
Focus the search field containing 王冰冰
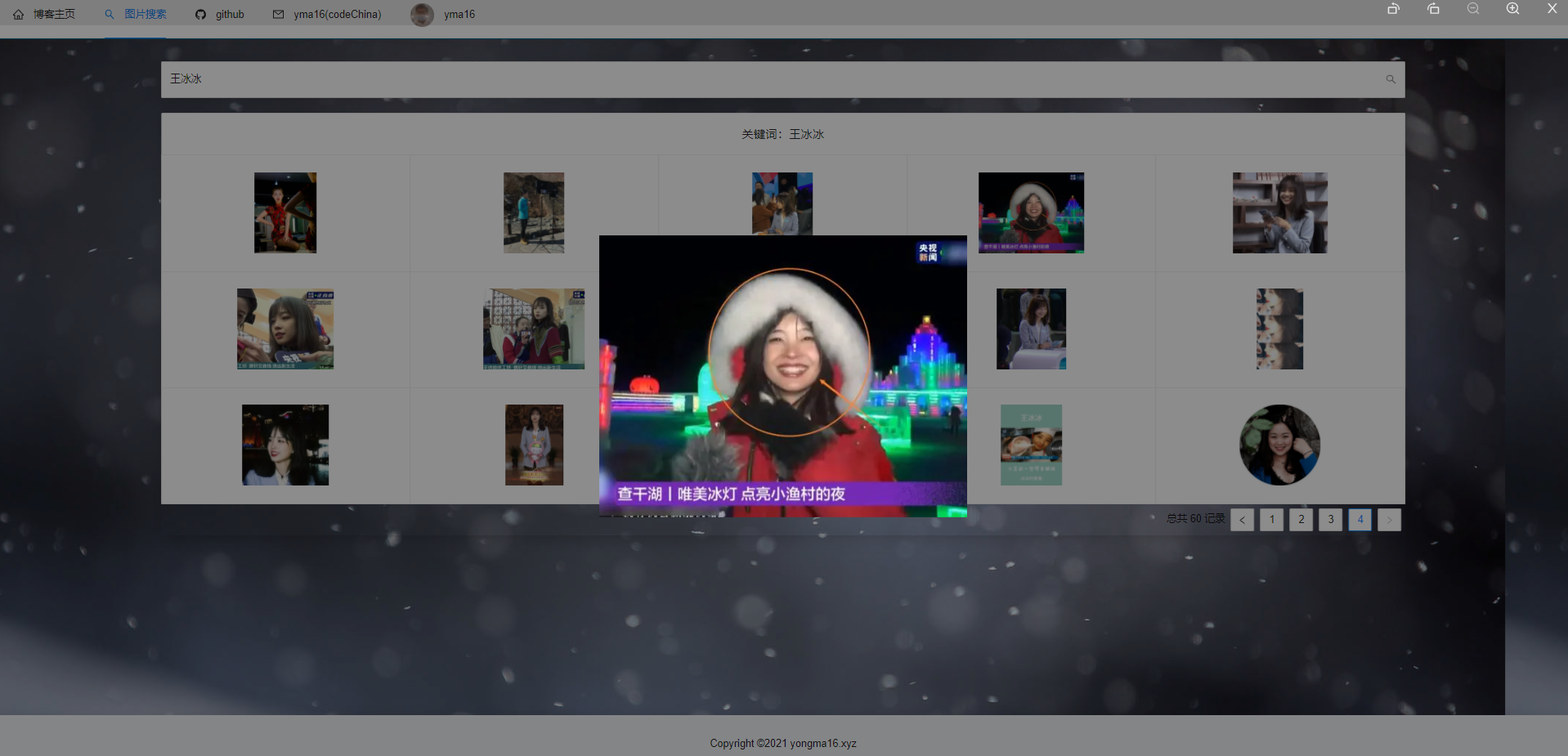click(782, 79)
